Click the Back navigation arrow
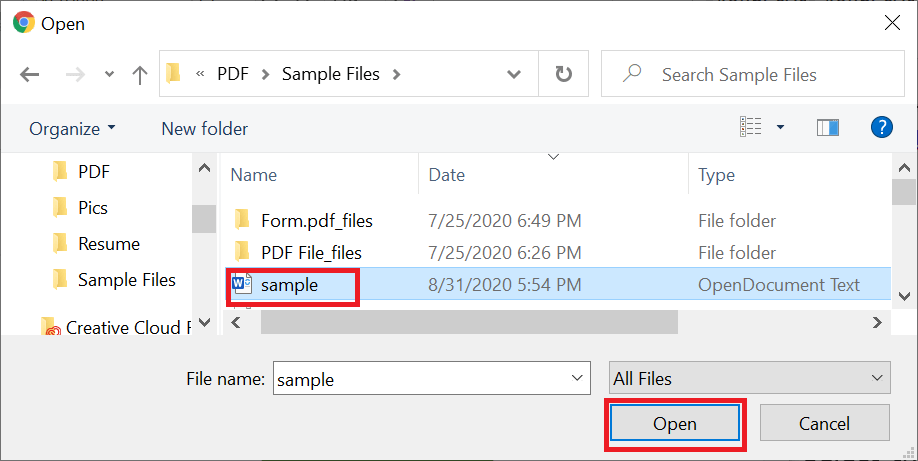Viewport: 918px width, 461px height. pos(29,74)
